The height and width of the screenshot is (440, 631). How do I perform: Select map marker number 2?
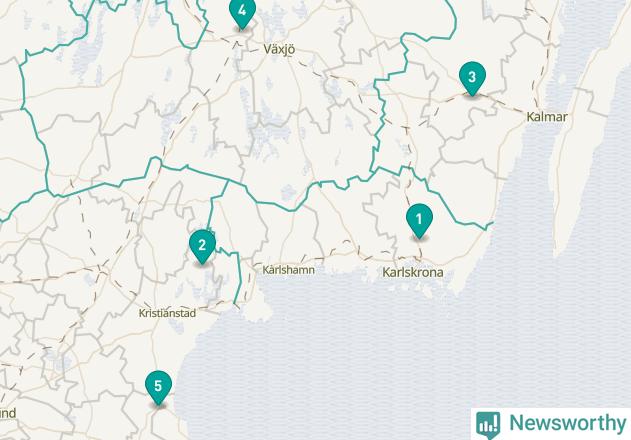tap(202, 246)
